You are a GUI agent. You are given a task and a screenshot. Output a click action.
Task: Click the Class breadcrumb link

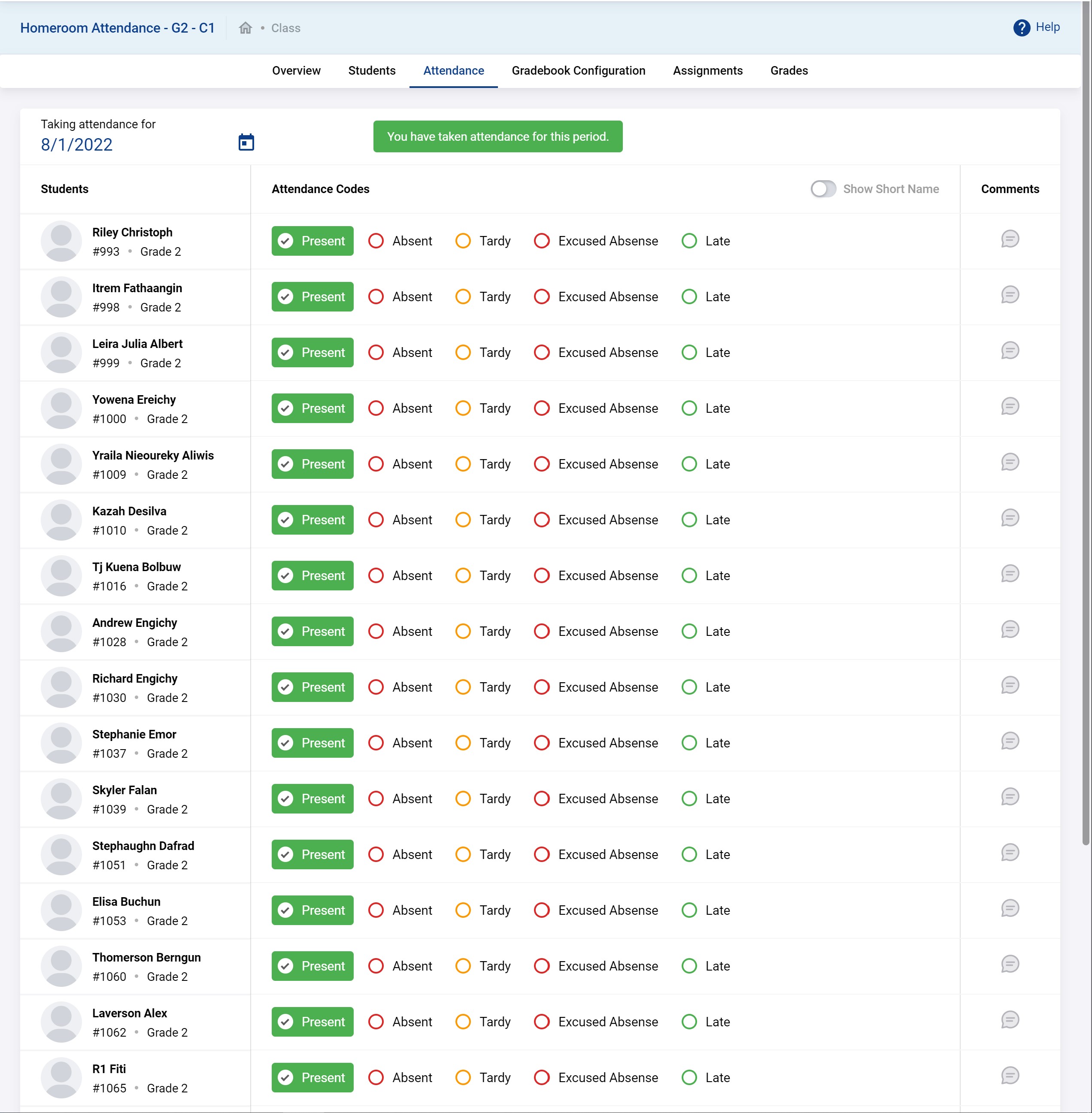(285, 28)
